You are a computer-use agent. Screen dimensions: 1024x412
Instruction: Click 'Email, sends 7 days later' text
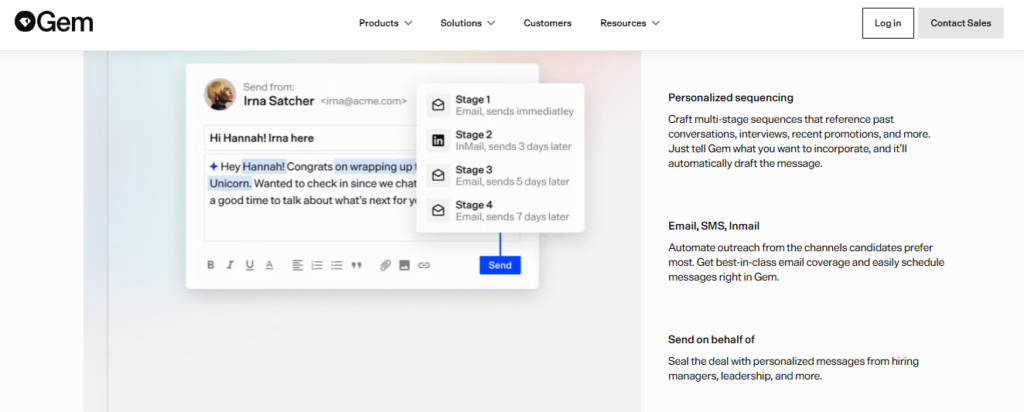513,217
